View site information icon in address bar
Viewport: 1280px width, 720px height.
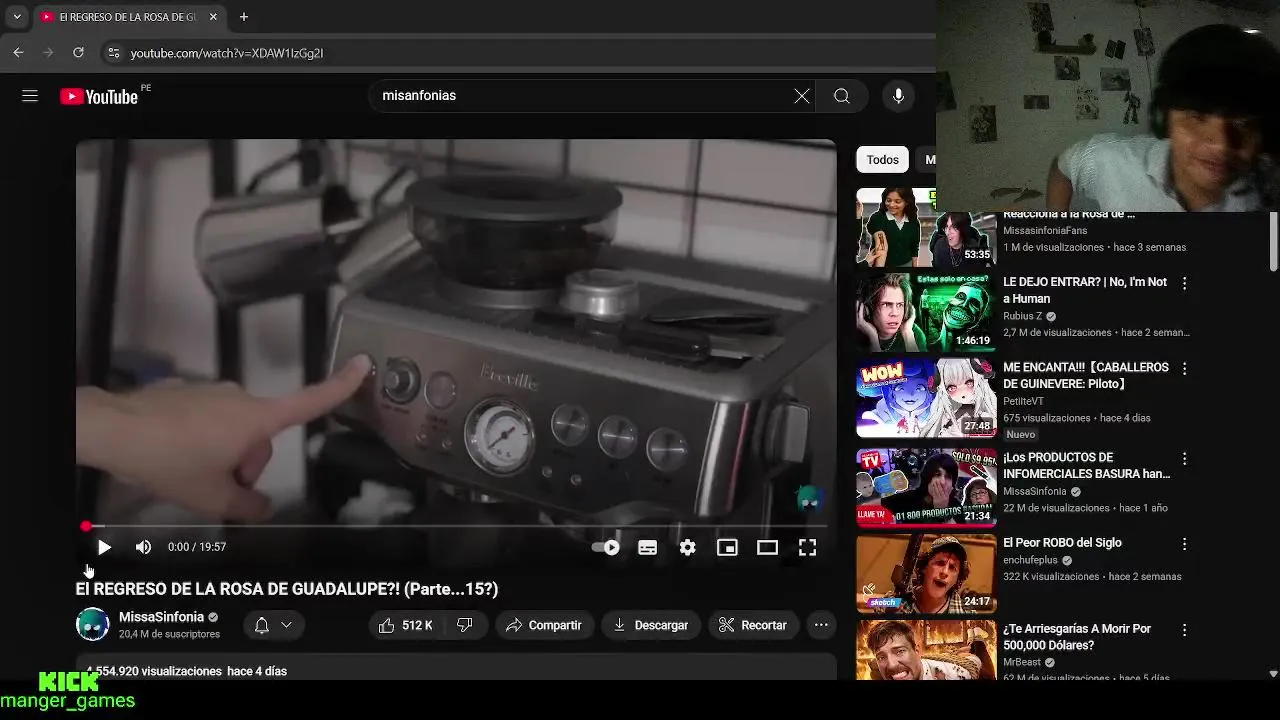pos(113,53)
